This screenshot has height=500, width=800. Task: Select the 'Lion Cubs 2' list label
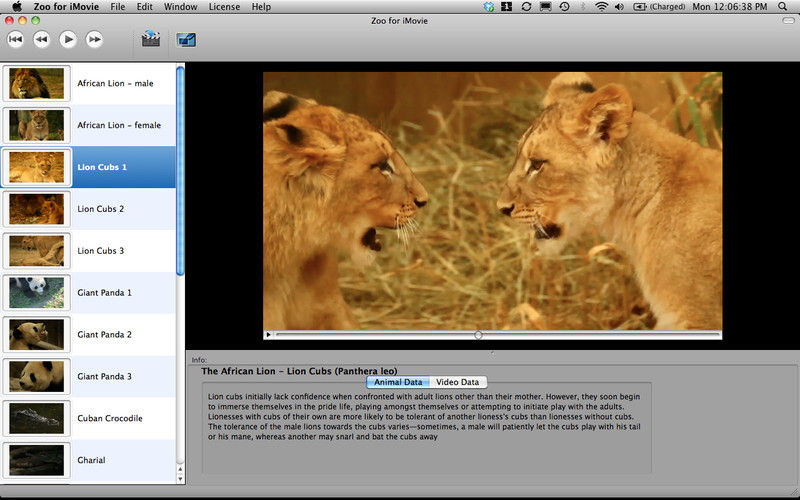click(101, 209)
